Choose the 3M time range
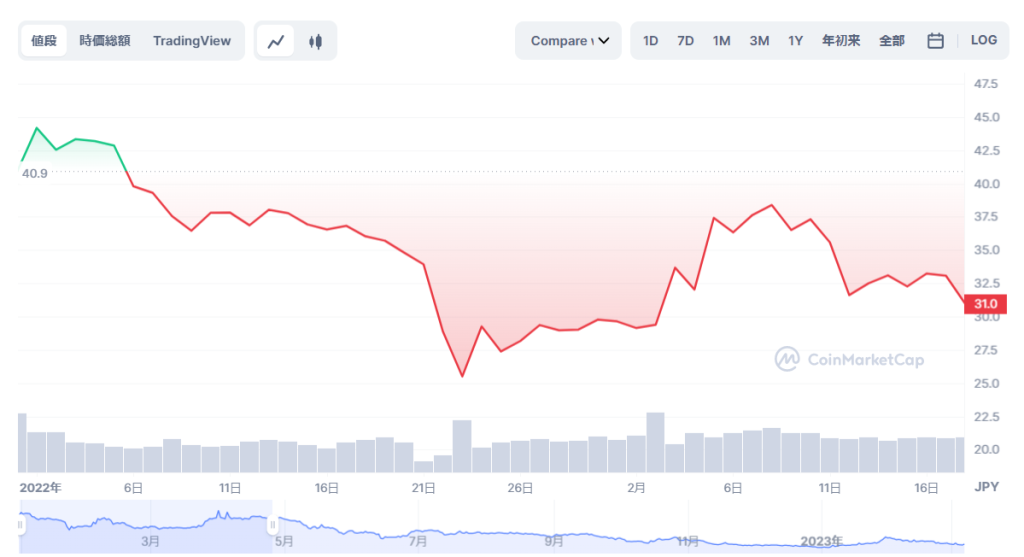Image resolution: width=1024 pixels, height=557 pixels. click(759, 41)
